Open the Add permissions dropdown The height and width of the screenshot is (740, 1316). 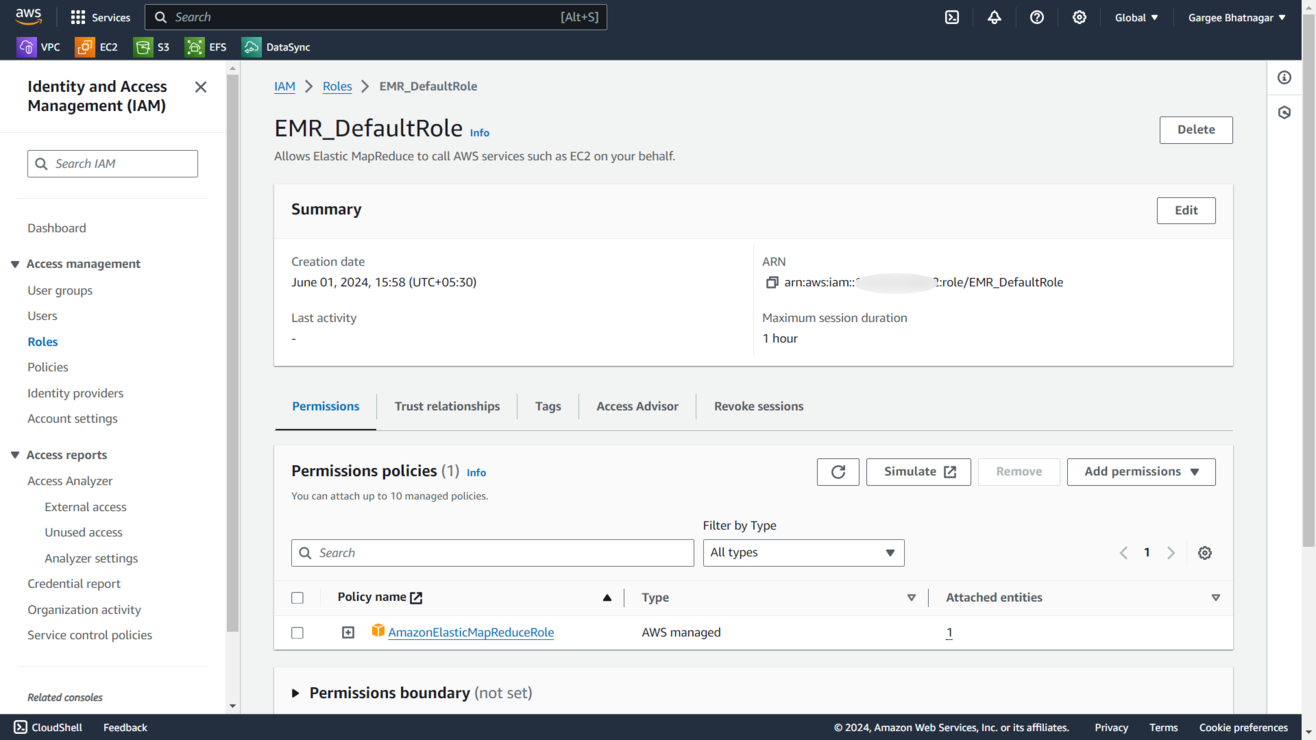point(1141,472)
